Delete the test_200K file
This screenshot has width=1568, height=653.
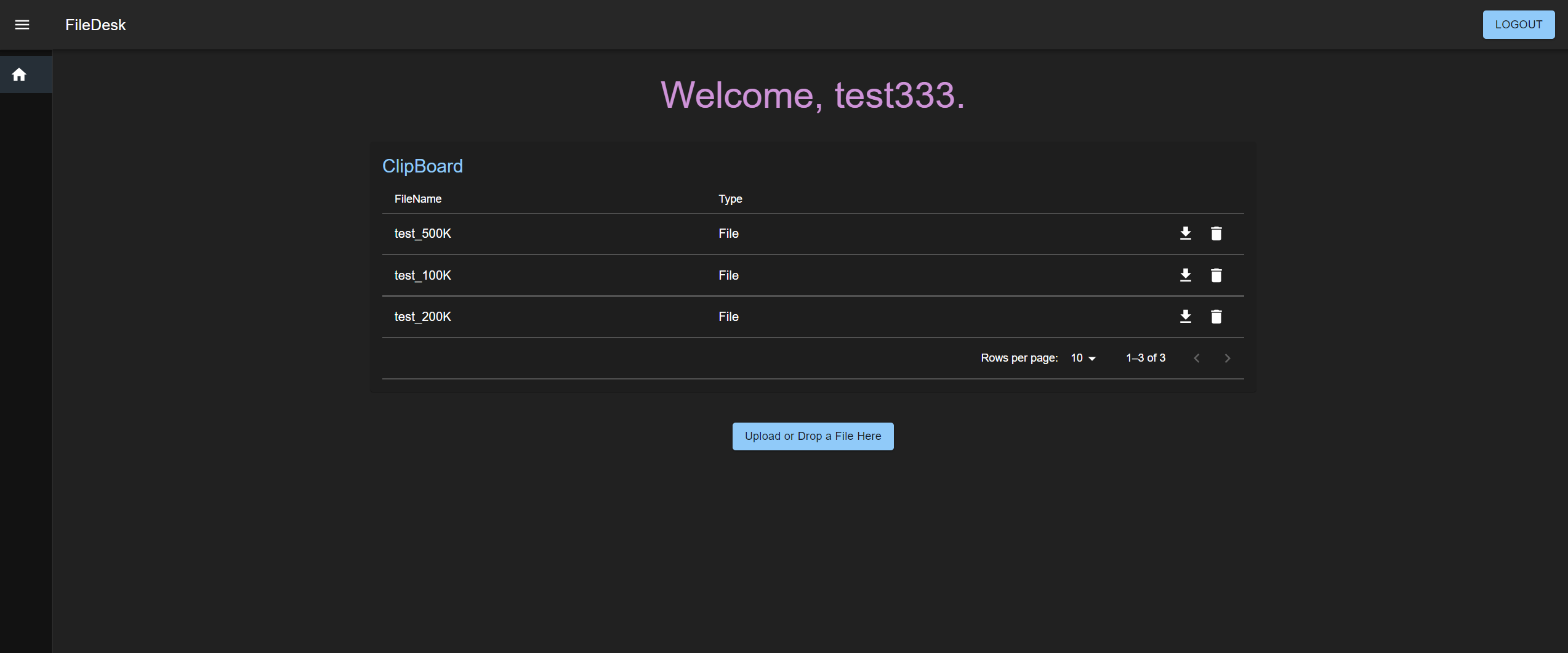coord(1216,316)
